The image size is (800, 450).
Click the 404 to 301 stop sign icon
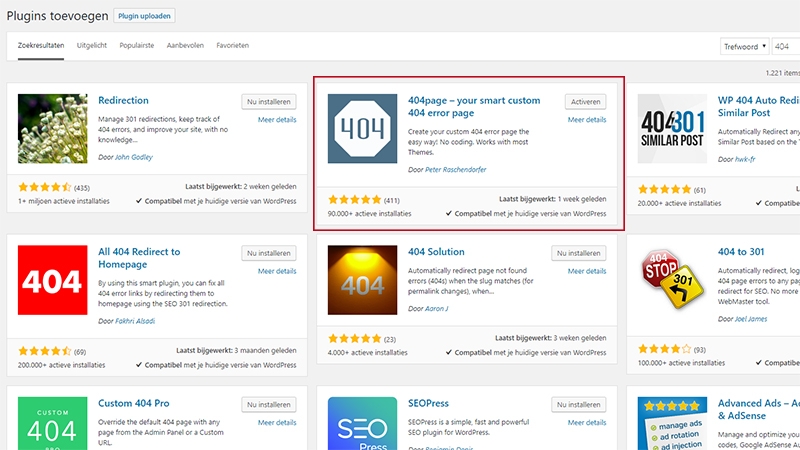pyautogui.click(x=672, y=280)
